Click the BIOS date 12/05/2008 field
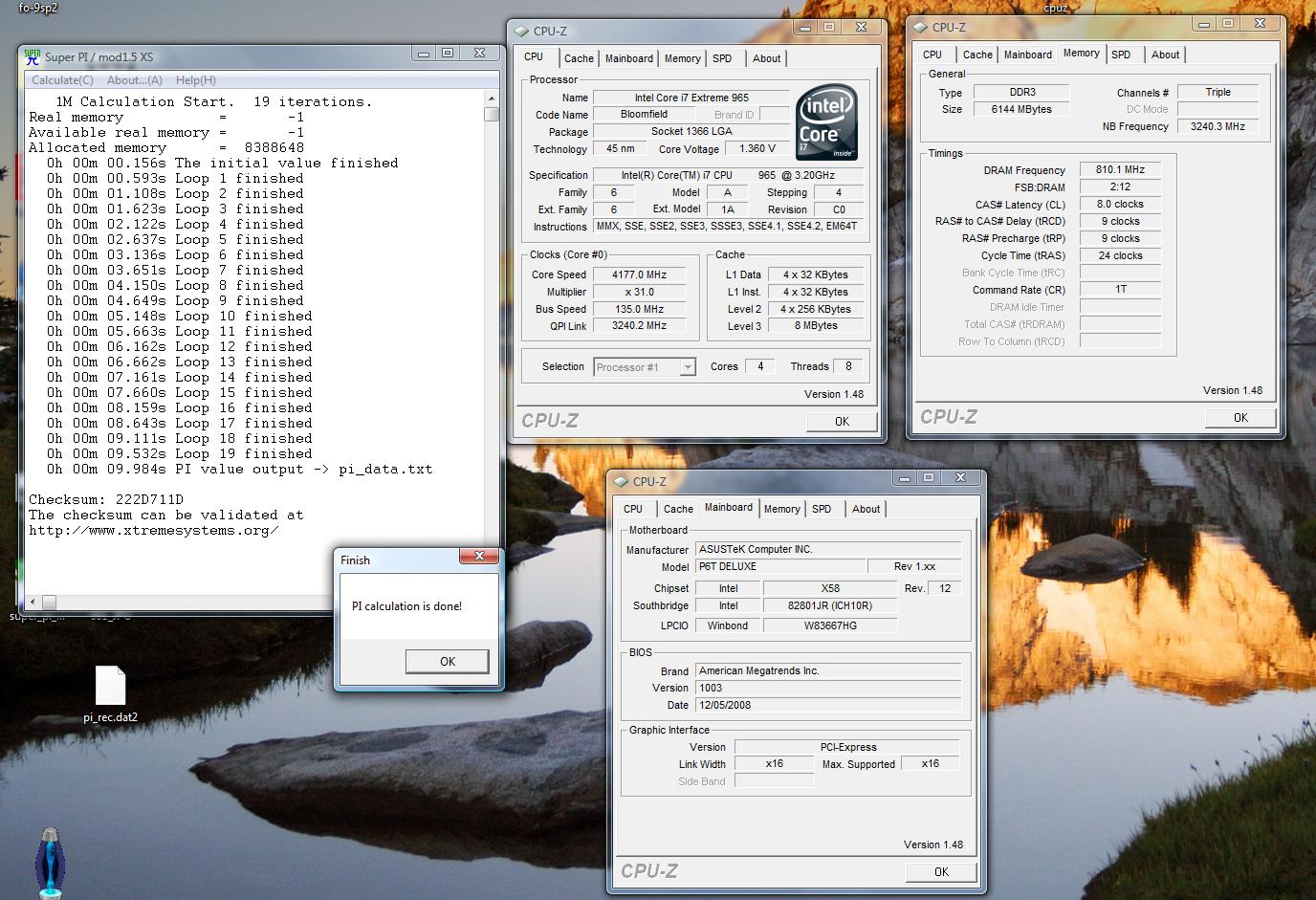The width and height of the screenshot is (1316, 900). pyautogui.click(x=828, y=705)
